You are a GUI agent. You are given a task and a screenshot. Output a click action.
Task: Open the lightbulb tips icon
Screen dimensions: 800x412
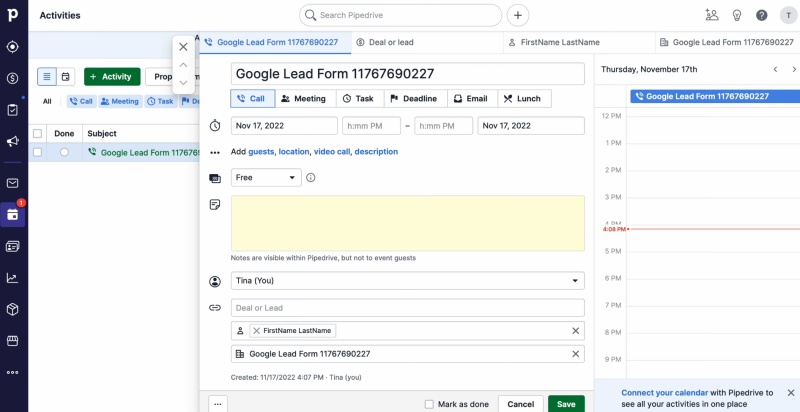pyautogui.click(x=737, y=15)
